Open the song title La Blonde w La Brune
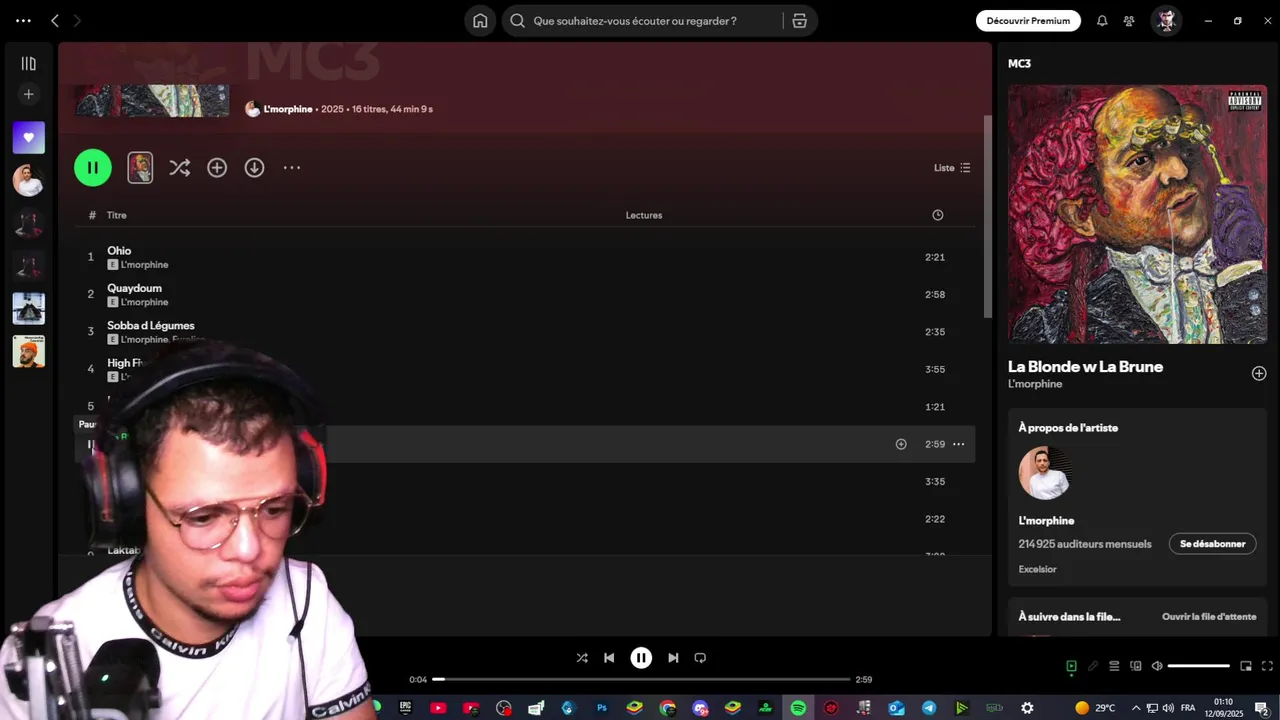This screenshot has width=1280, height=720. coord(1085,367)
